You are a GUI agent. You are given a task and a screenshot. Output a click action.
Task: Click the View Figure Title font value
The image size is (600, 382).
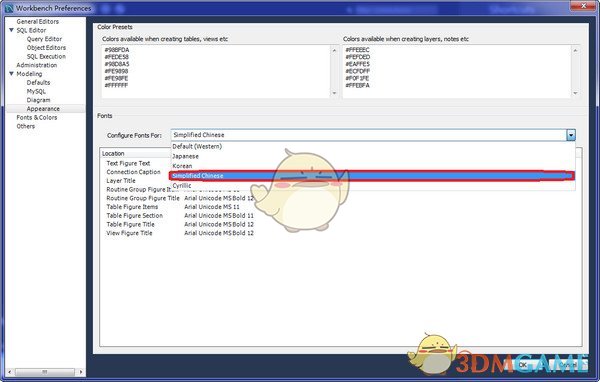219,233
